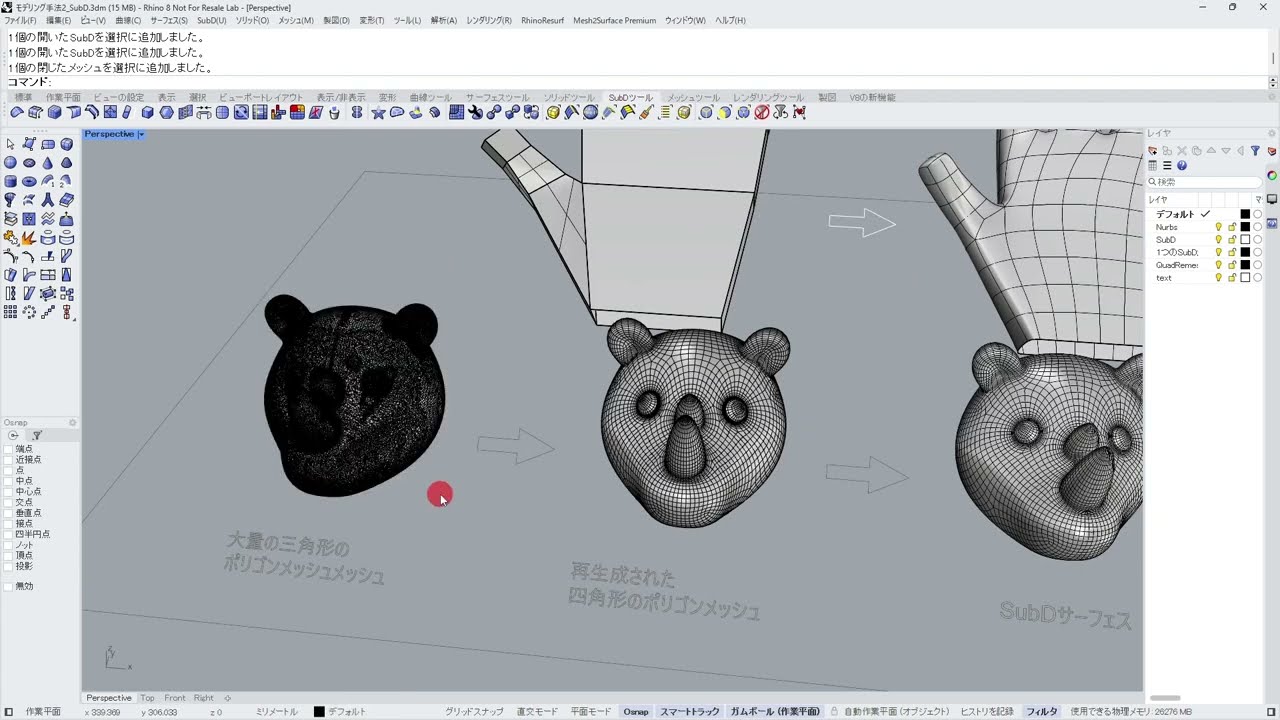Open the ミリメートル units selector in status bar
The image size is (1280, 720).
coord(277,712)
